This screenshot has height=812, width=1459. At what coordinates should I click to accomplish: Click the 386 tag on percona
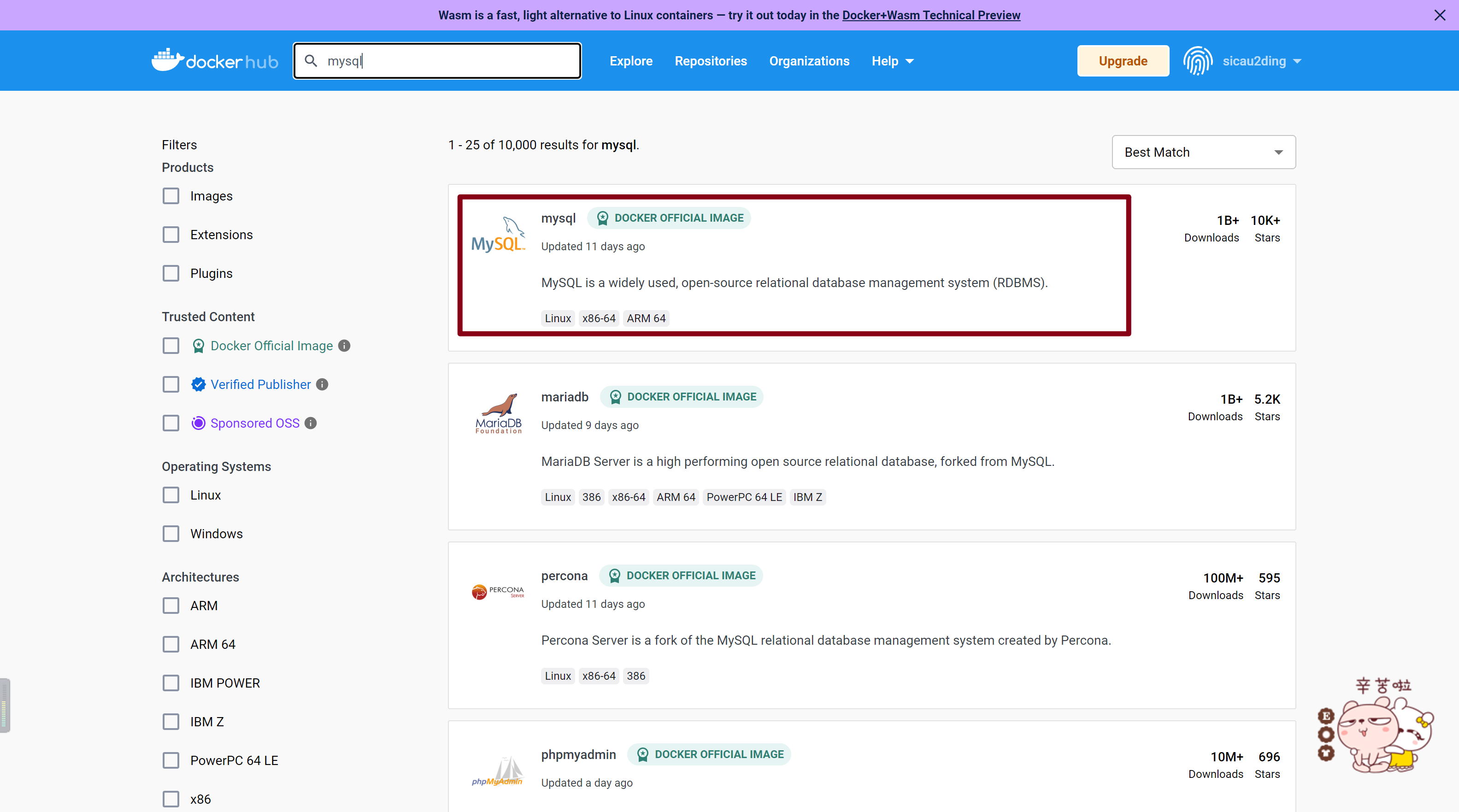tap(635, 676)
